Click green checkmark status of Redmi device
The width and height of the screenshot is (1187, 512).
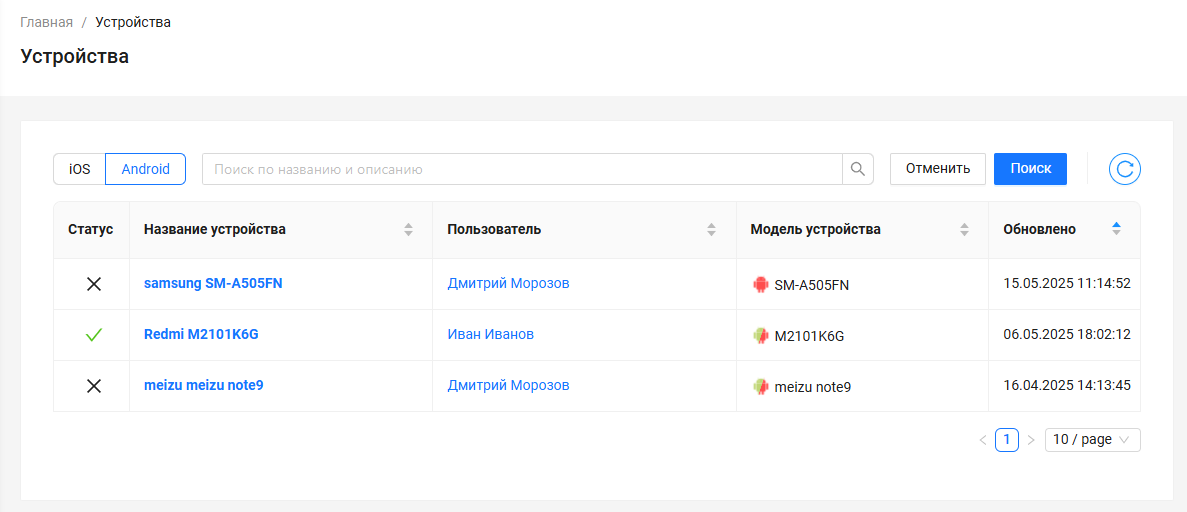pos(94,335)
